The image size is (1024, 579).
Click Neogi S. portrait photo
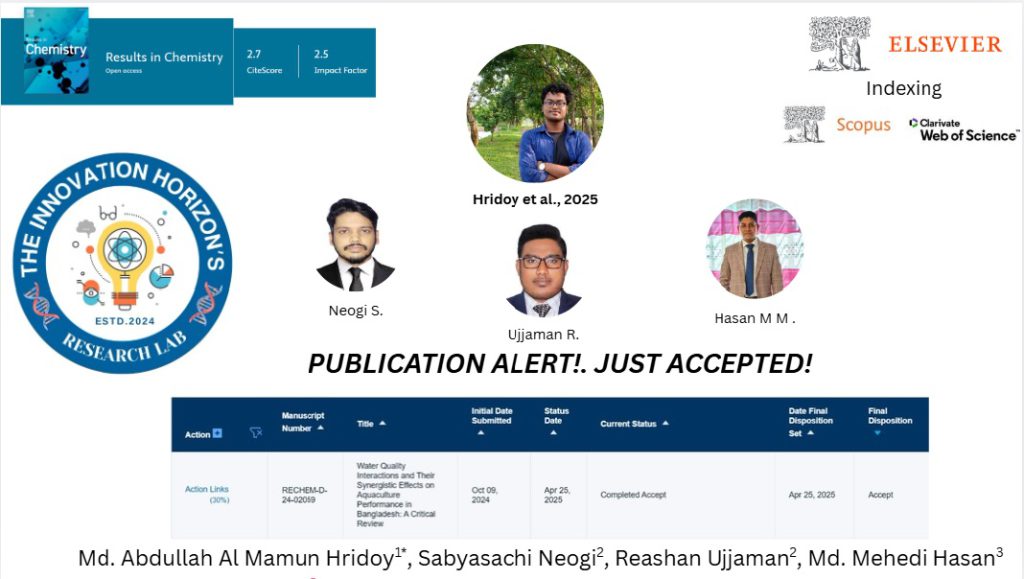tap(355, 245)
